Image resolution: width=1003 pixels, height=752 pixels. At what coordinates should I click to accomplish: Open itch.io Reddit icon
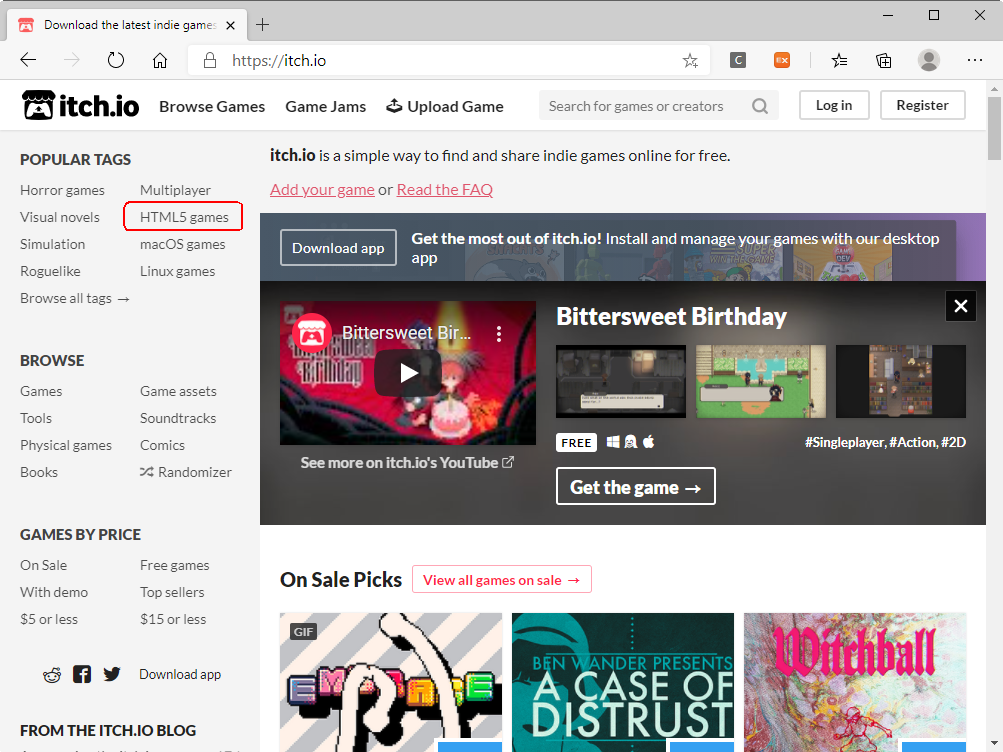(52, 675)
